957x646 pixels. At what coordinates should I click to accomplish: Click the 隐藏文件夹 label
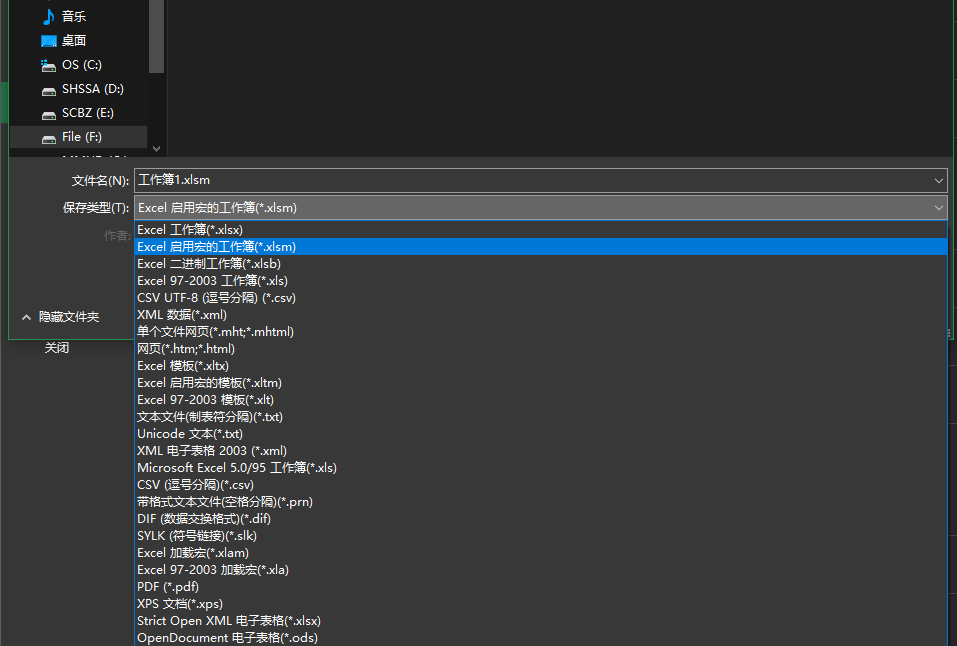coord(69,317)
